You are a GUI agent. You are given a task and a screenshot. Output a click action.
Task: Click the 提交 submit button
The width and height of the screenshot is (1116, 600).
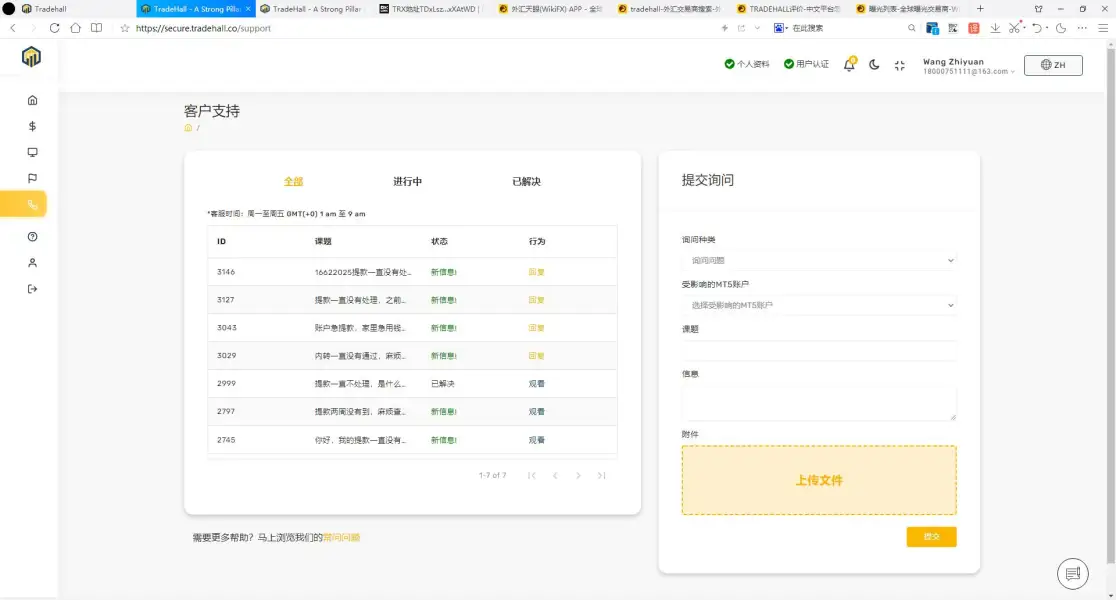tap(931, 536)
